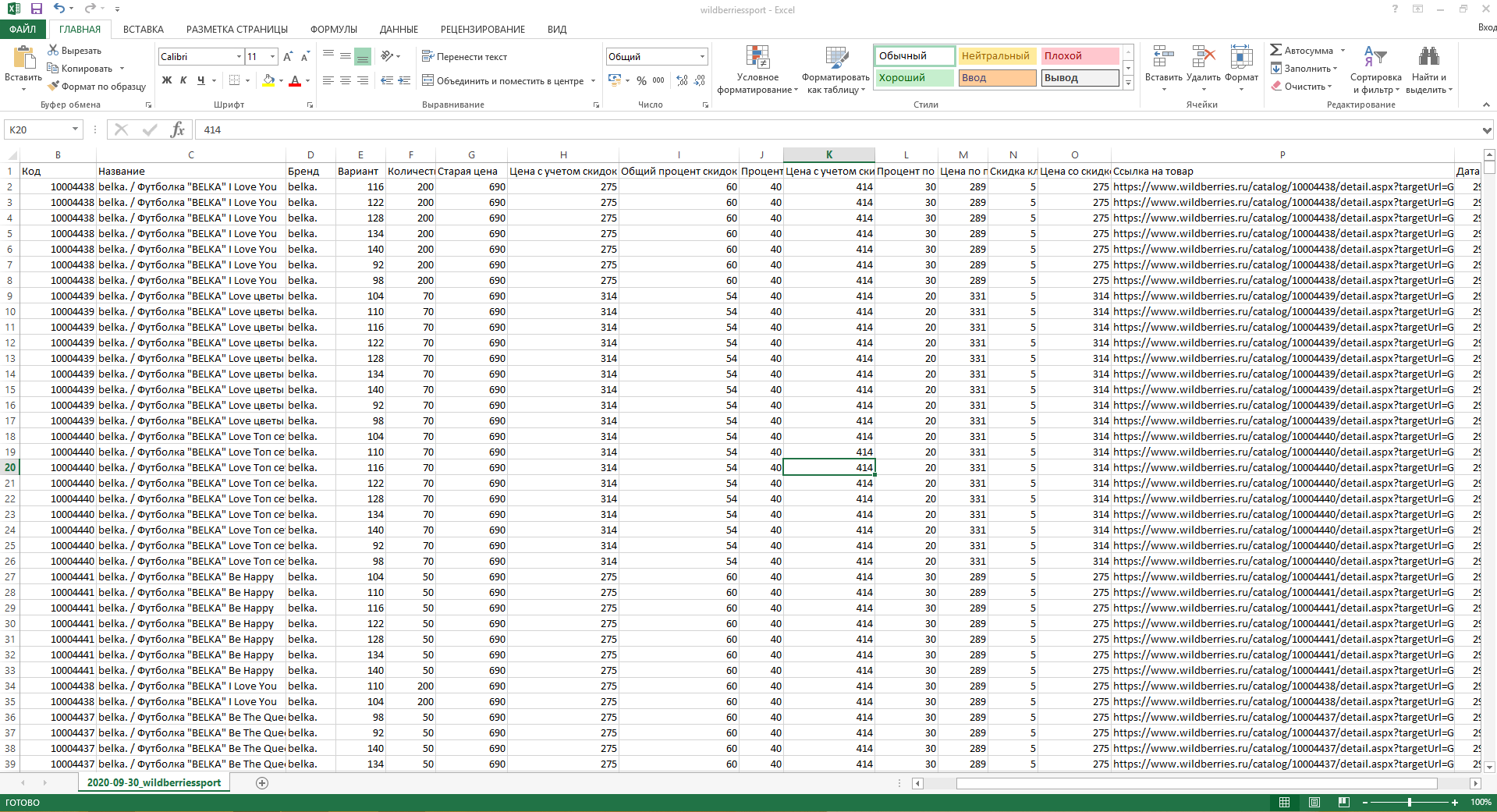Apply the Нейтральный cell style
1497x812 pixels.
tap(997, 55)
